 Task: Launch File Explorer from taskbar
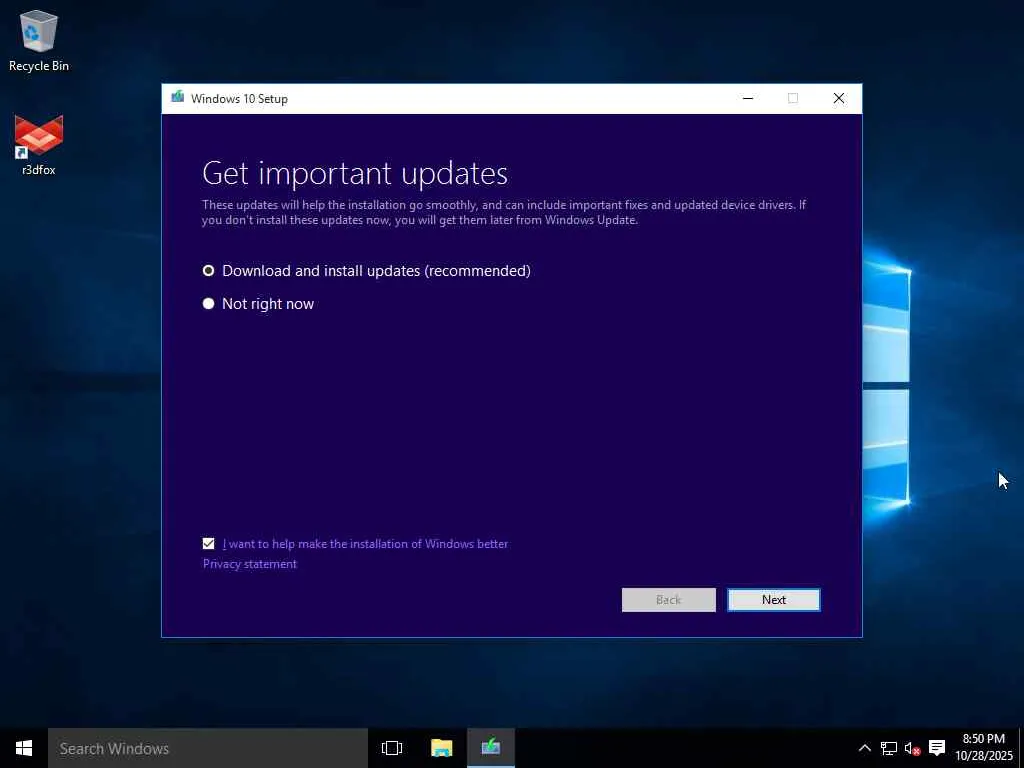[x=441, y=748]
